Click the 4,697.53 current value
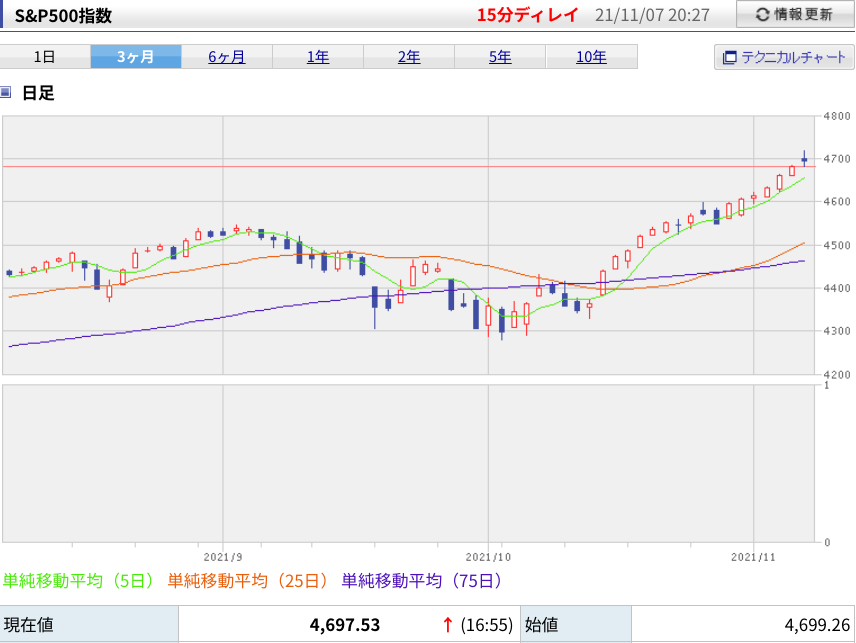 pyautogui.click(x=344, y=624)
